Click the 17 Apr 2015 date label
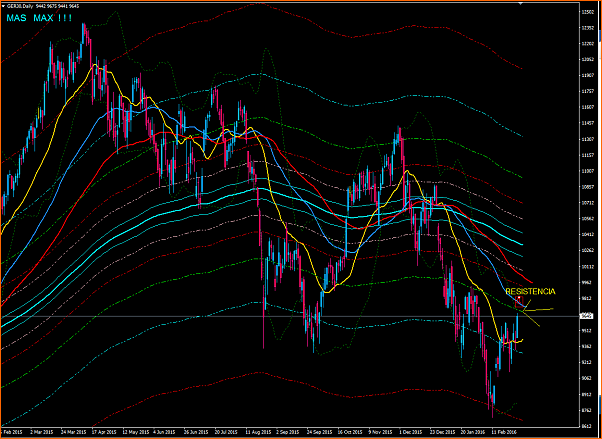Image resolution: width=602 pixels, height=439 pixels. (x=104, y=431)
